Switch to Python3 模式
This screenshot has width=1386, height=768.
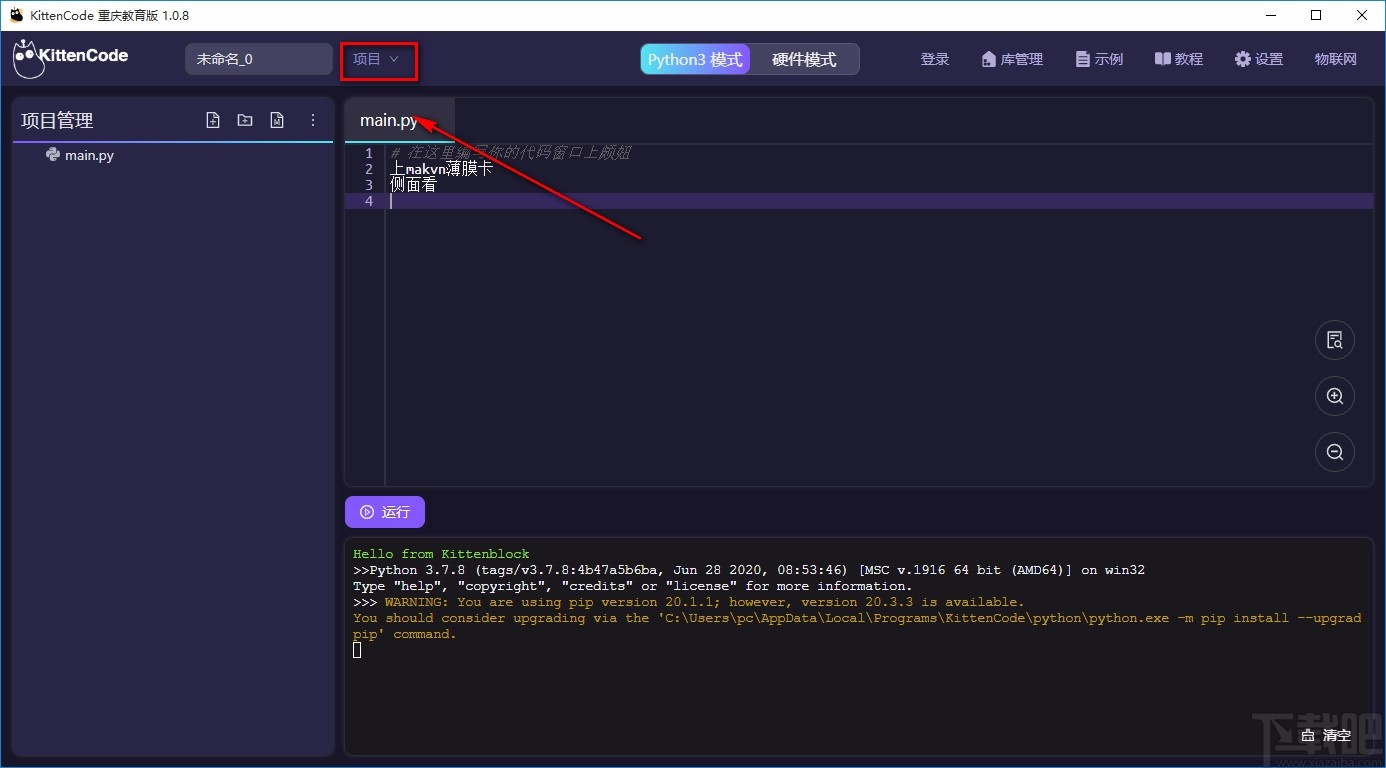coord(695,59)
